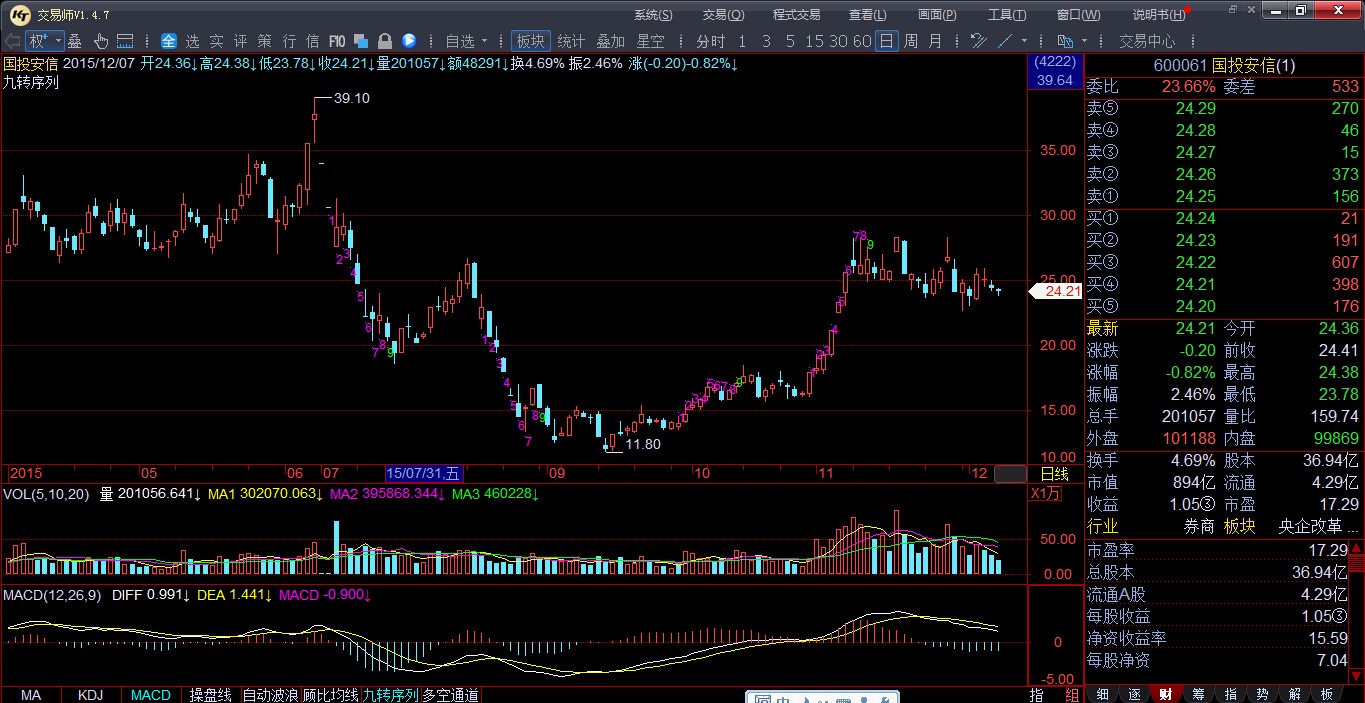Click the gray timeline scroll handle

click(1010, 473)
